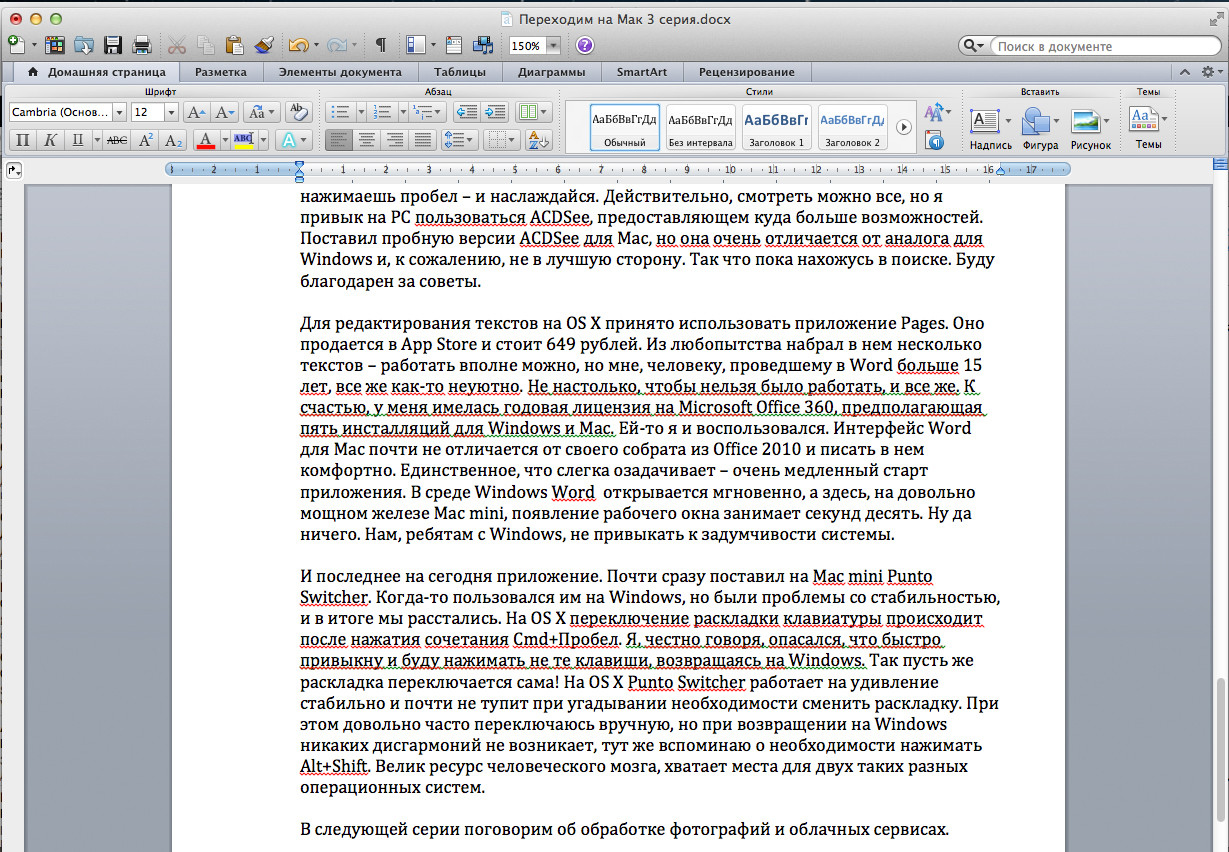The height and width of the screenshot is (852, 1229).
Task: Open Word Help with the purple question icon
Action: pos(585,45)
